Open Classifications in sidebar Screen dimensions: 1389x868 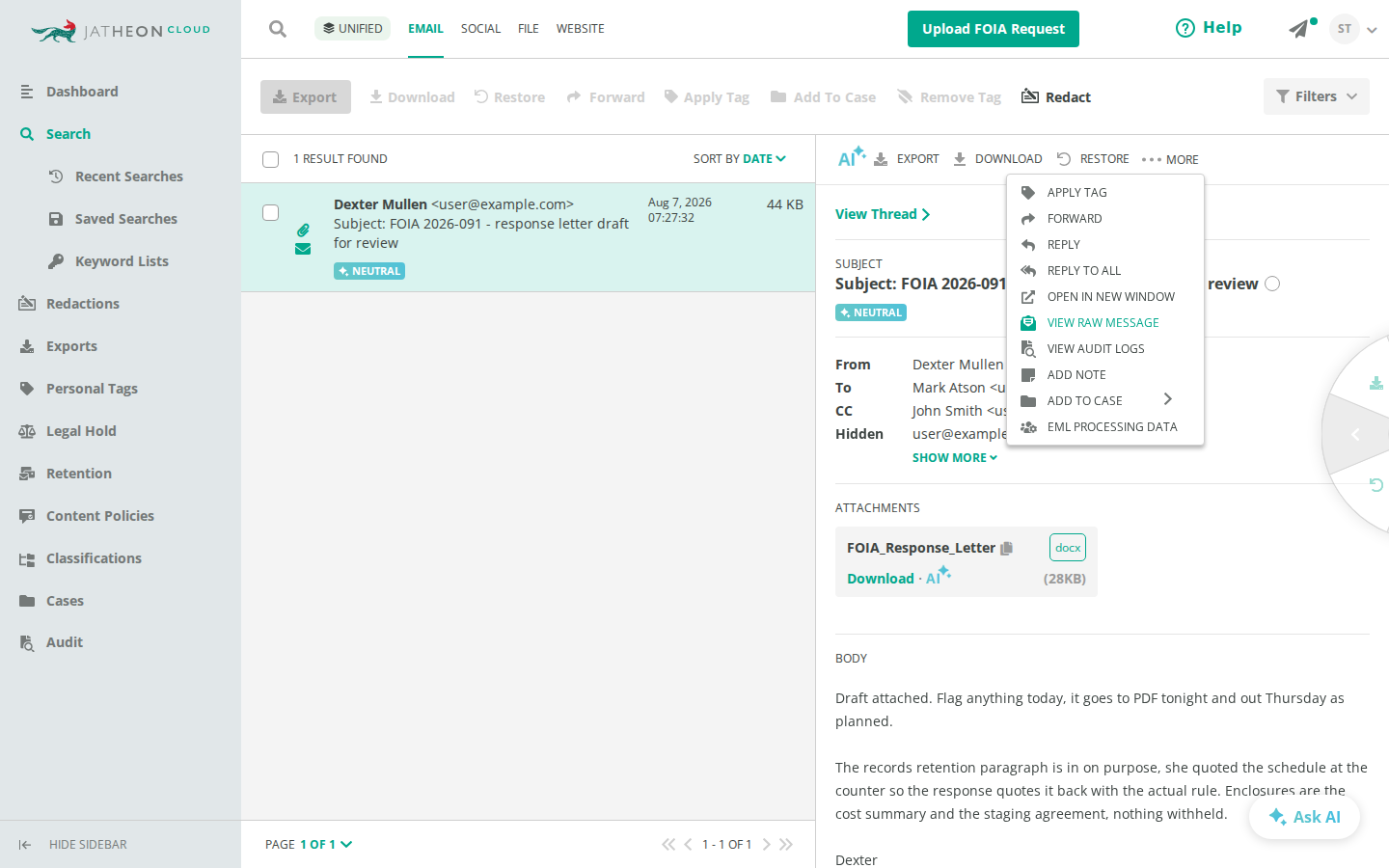click(x=94, y=558)
